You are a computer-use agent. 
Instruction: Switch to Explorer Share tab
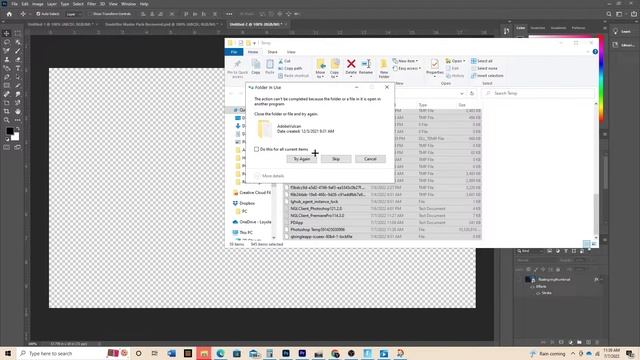(x=272, y=52)
